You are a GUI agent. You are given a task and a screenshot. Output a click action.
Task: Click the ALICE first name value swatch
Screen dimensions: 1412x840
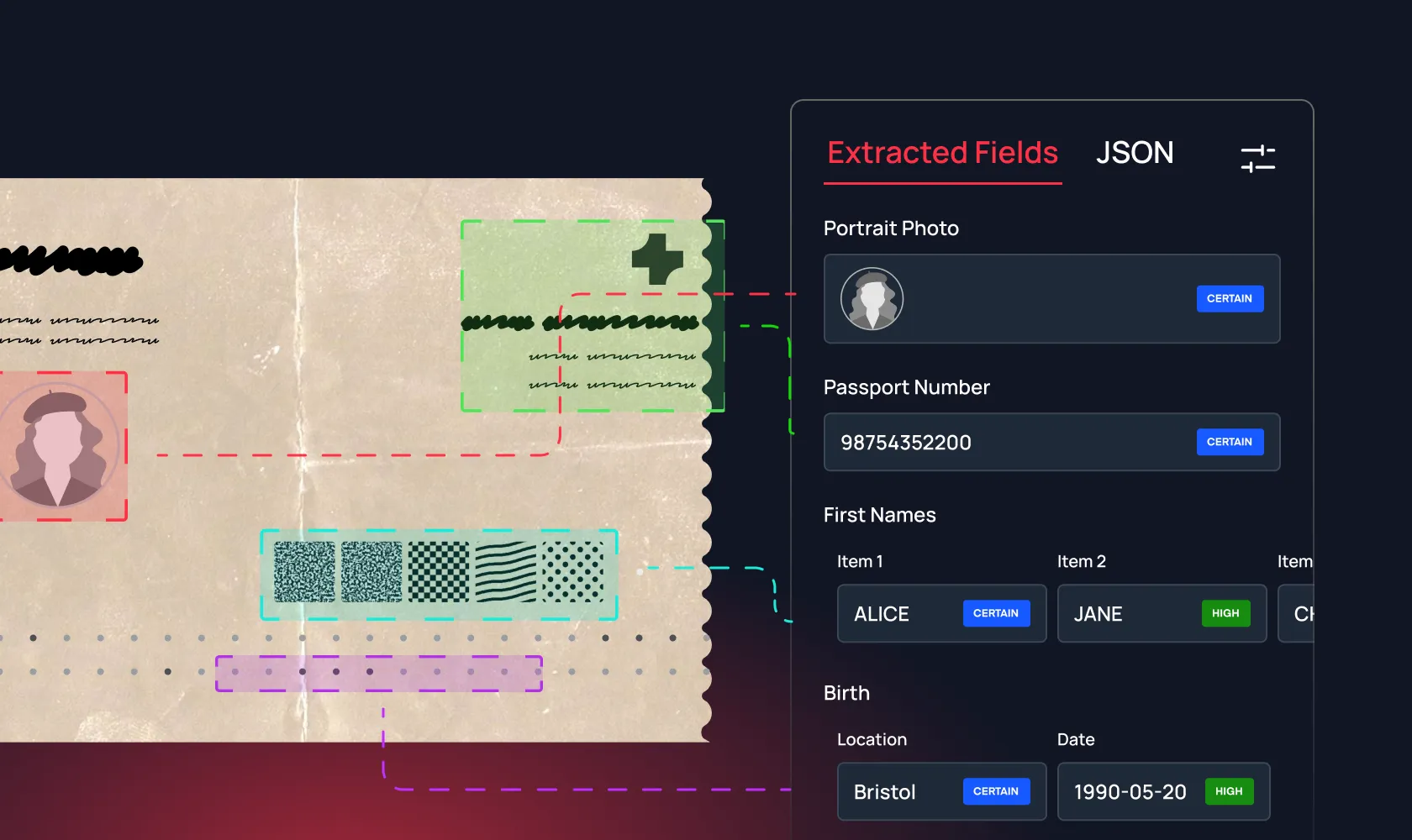coord(881,613)
